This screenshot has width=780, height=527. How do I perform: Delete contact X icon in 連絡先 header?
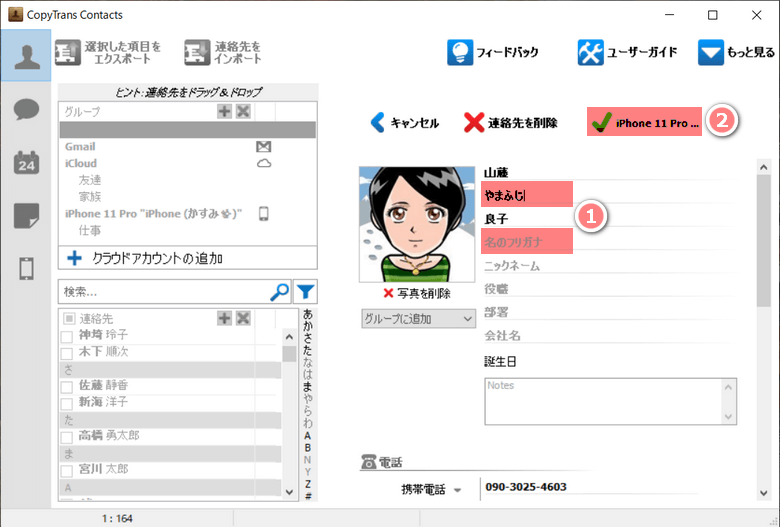(243, 318)
